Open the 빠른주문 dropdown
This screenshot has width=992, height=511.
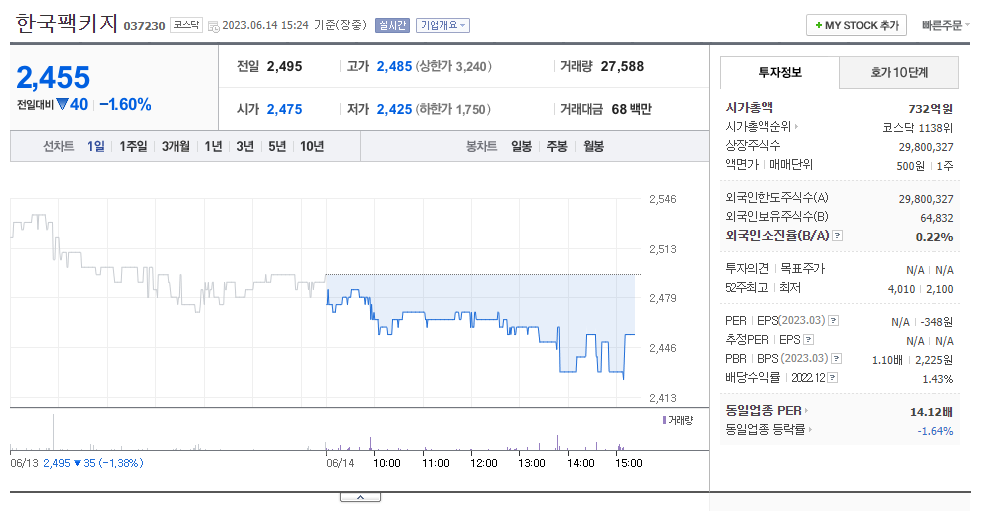(945, 25)
